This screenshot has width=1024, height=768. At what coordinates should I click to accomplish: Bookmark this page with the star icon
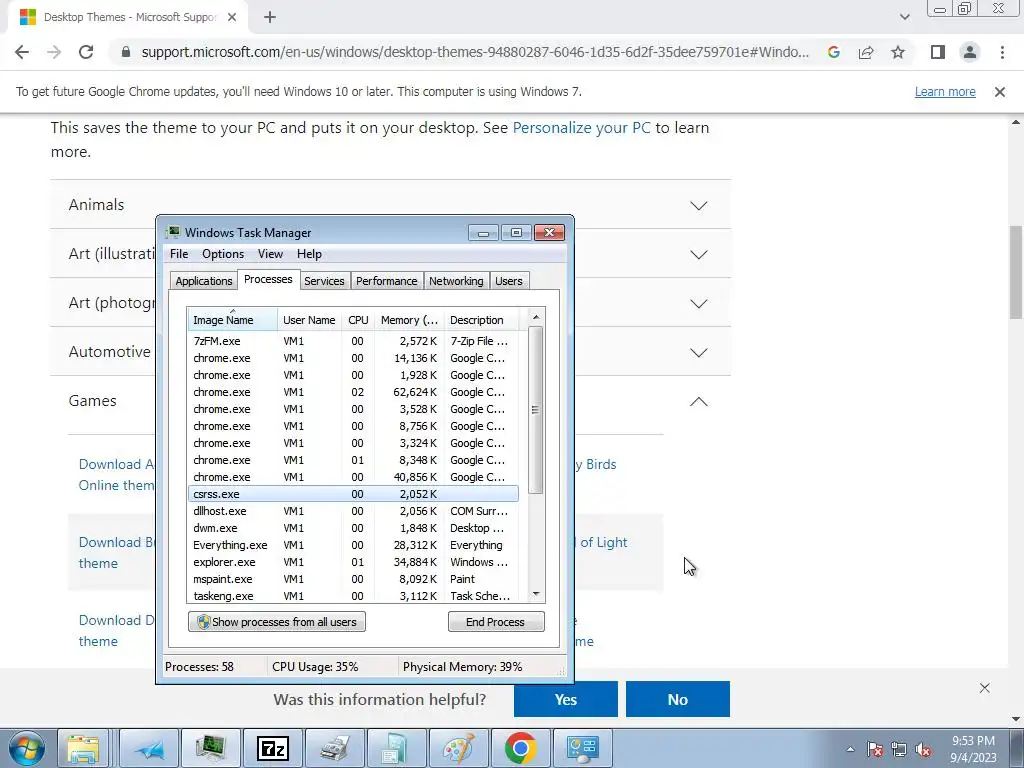click(898, 52)
